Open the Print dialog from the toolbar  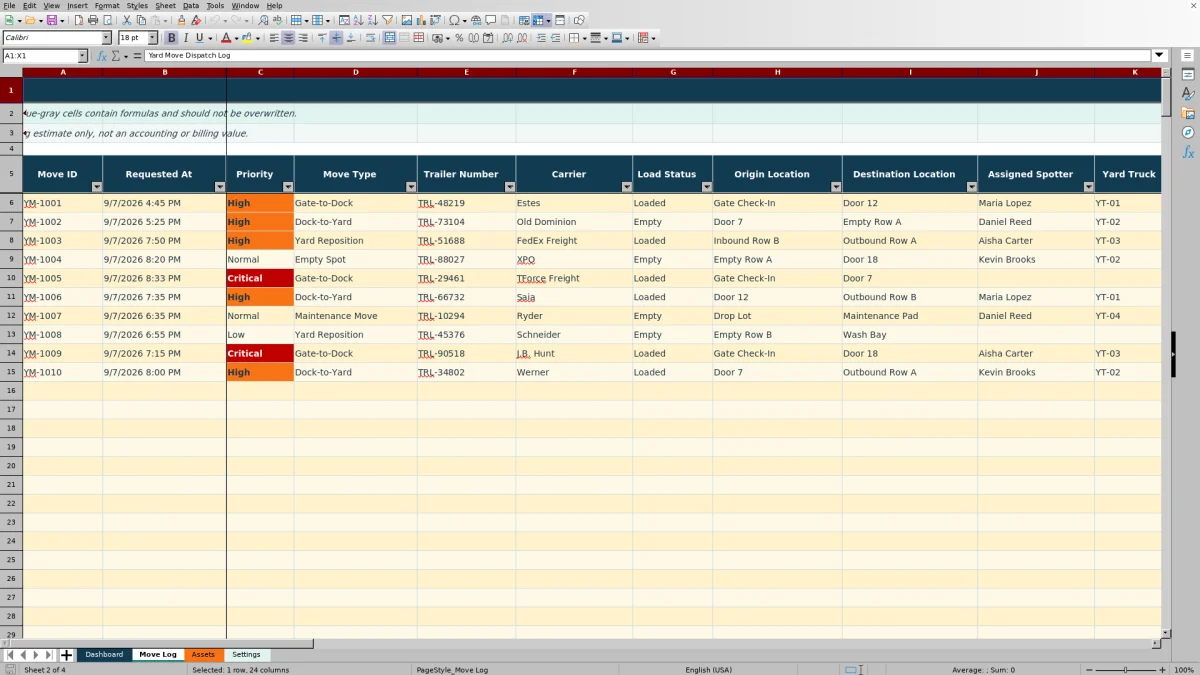pos(92,20)
